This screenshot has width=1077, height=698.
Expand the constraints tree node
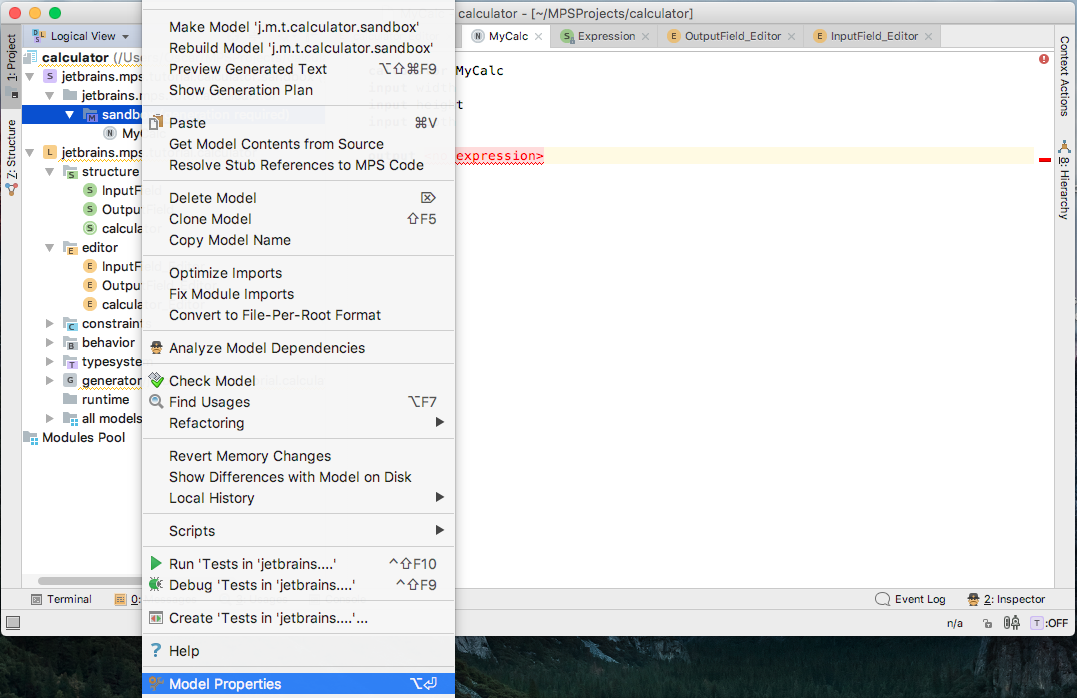[49, 323]
